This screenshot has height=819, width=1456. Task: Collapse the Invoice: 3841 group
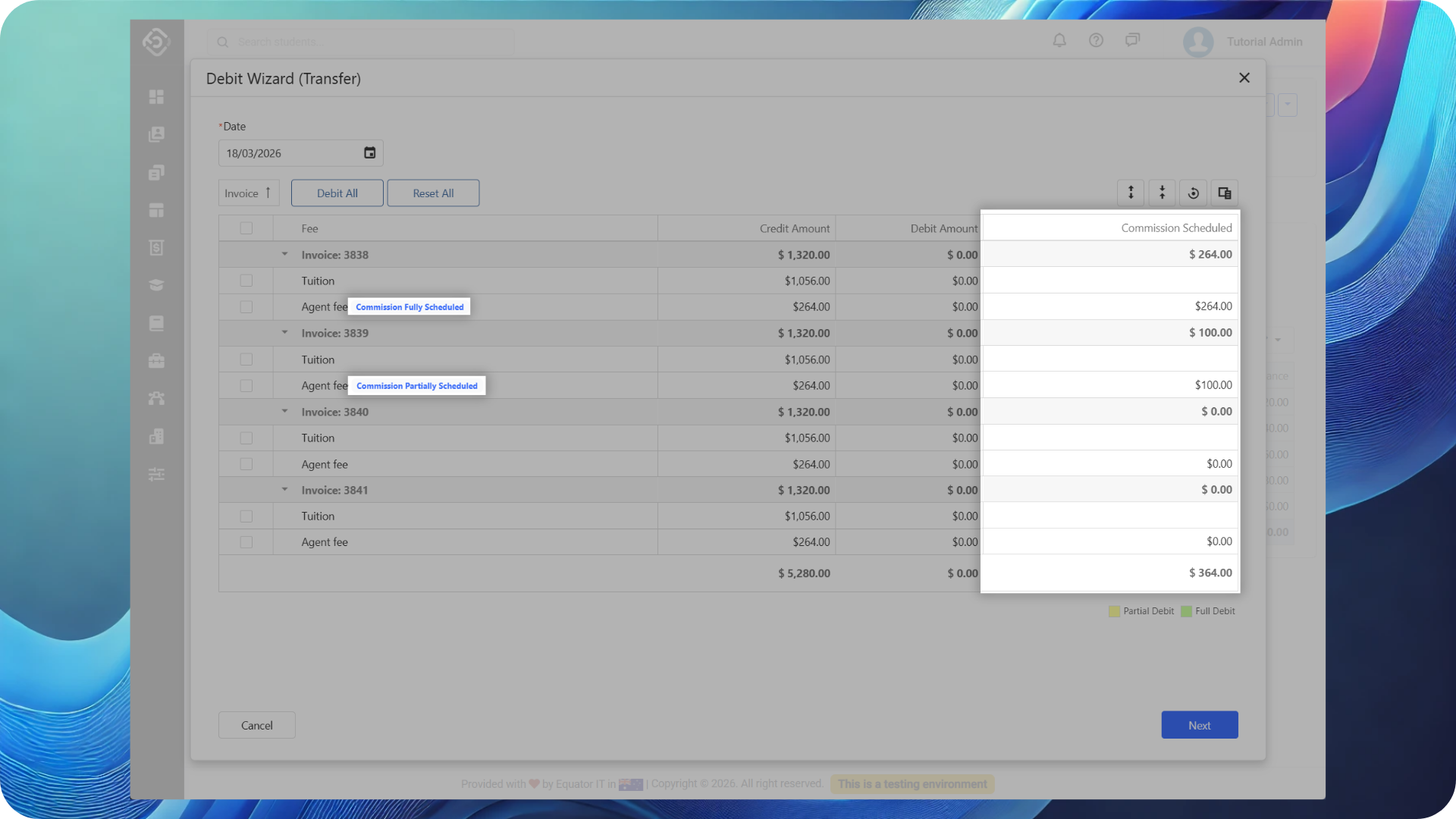(x=285, y=489)
